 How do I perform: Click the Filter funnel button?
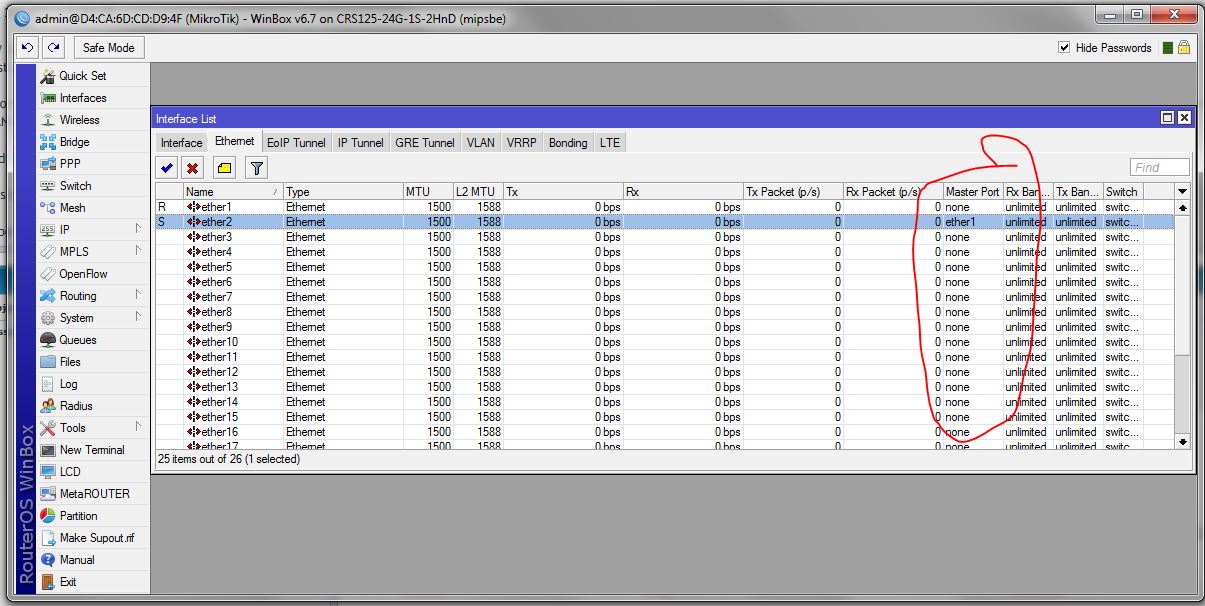click(256, 168)
